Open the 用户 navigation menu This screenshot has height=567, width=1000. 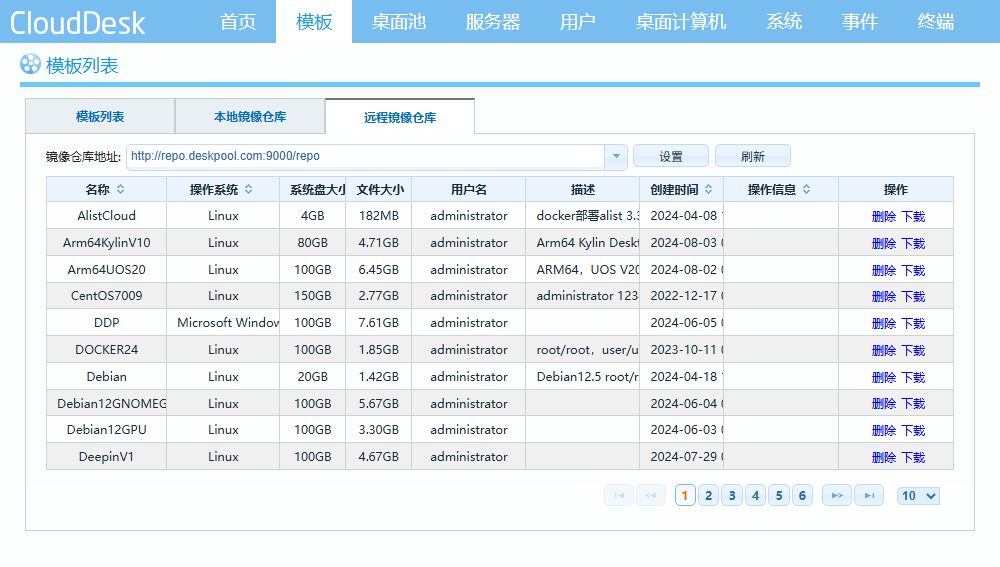tap(578, 22)
